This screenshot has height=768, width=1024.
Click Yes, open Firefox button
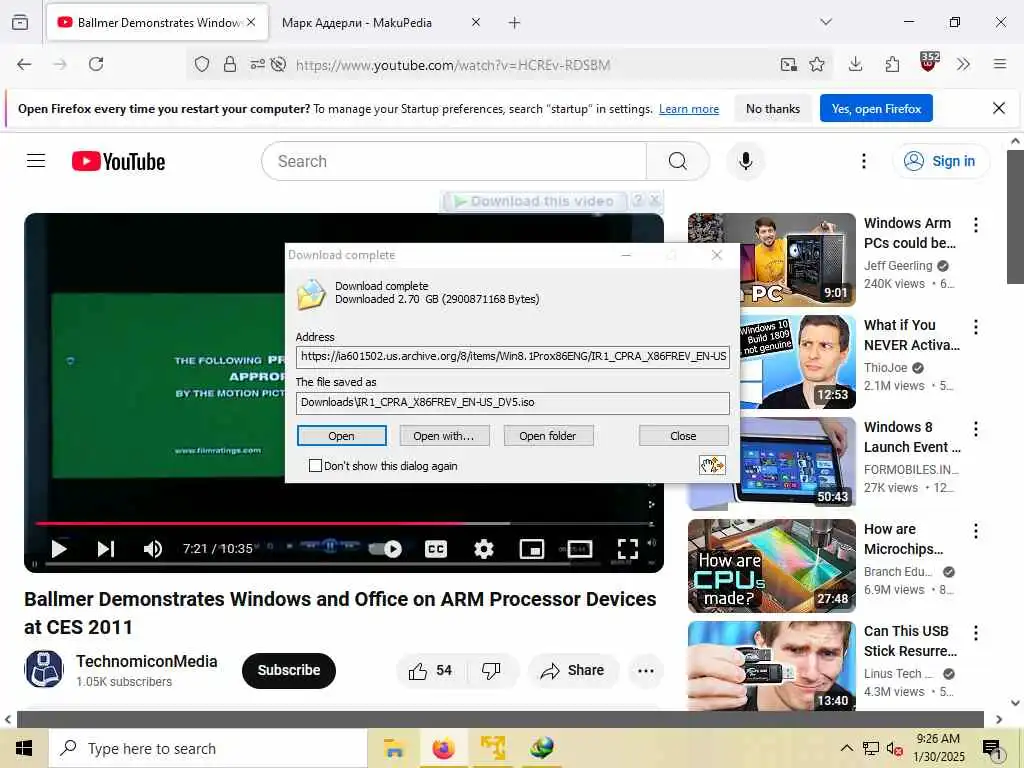876,108
